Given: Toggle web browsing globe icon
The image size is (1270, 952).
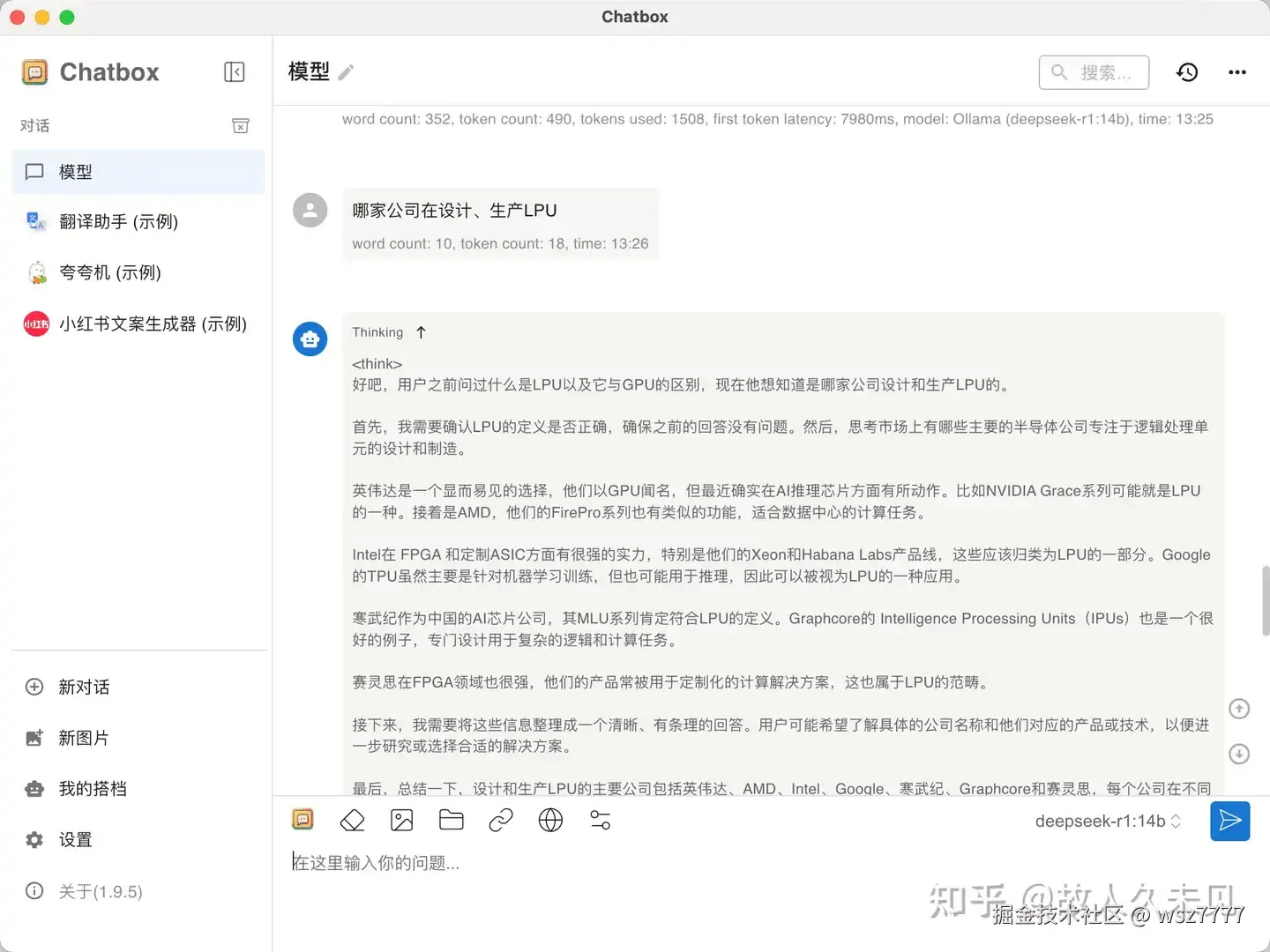Looking at the screenshot, I should [550, 821].
